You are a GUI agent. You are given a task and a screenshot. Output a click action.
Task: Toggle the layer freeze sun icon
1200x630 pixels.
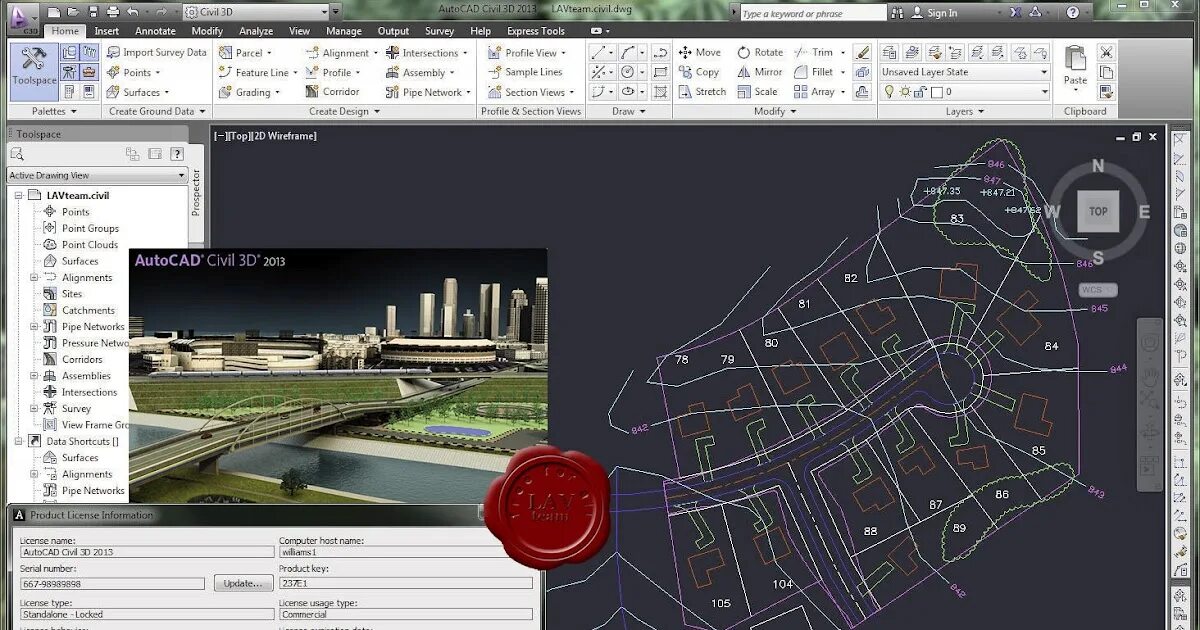click(x=904, y=91)
